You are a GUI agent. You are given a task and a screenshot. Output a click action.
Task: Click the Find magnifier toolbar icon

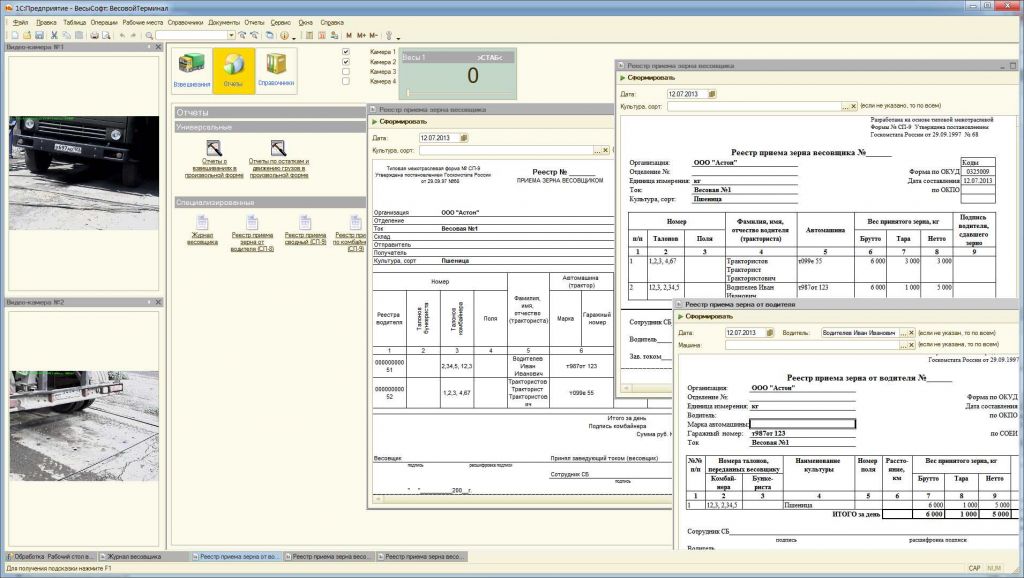tap(150, 35)
